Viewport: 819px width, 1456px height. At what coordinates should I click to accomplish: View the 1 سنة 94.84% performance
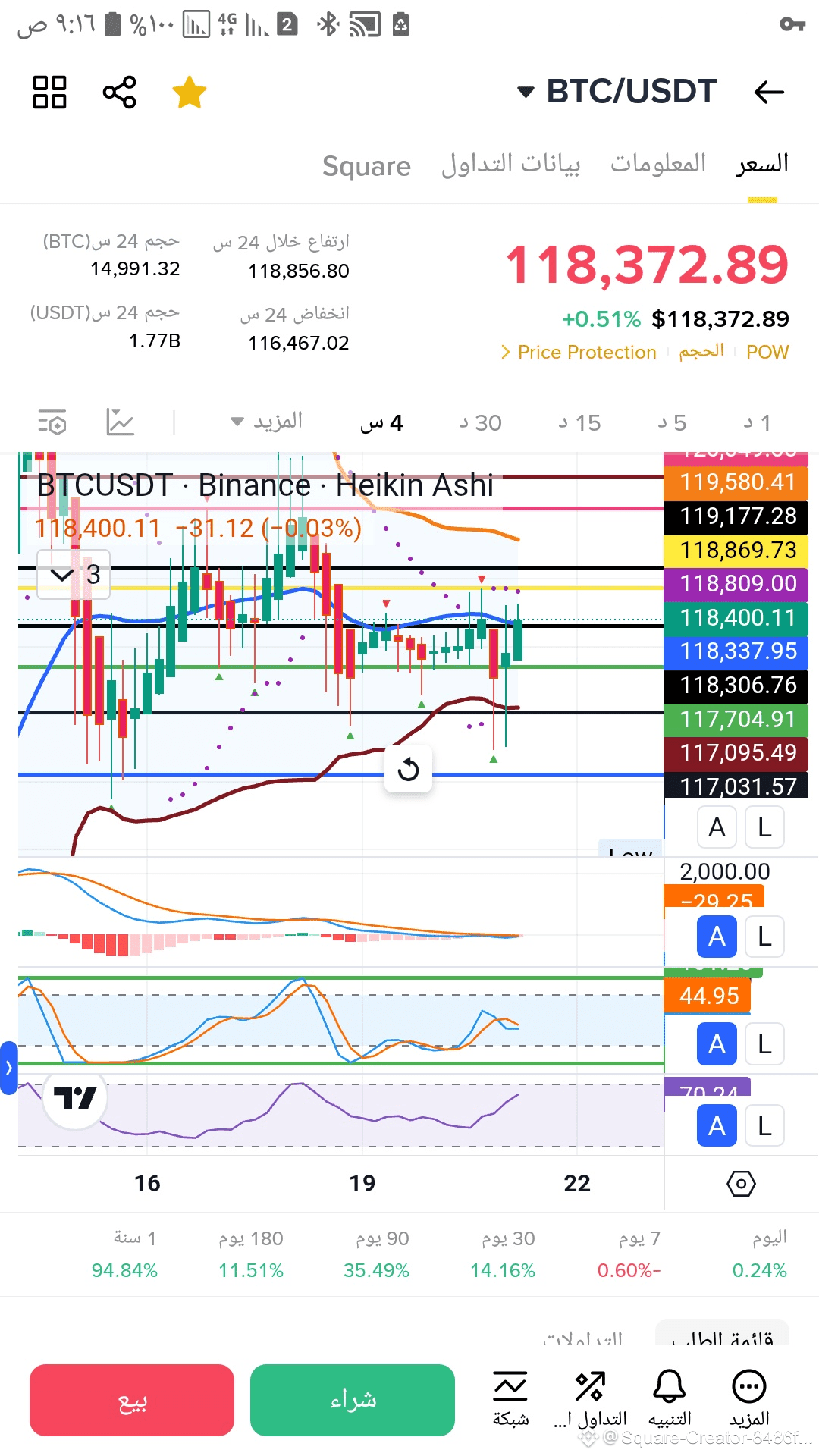click(x=125, y=1254)
